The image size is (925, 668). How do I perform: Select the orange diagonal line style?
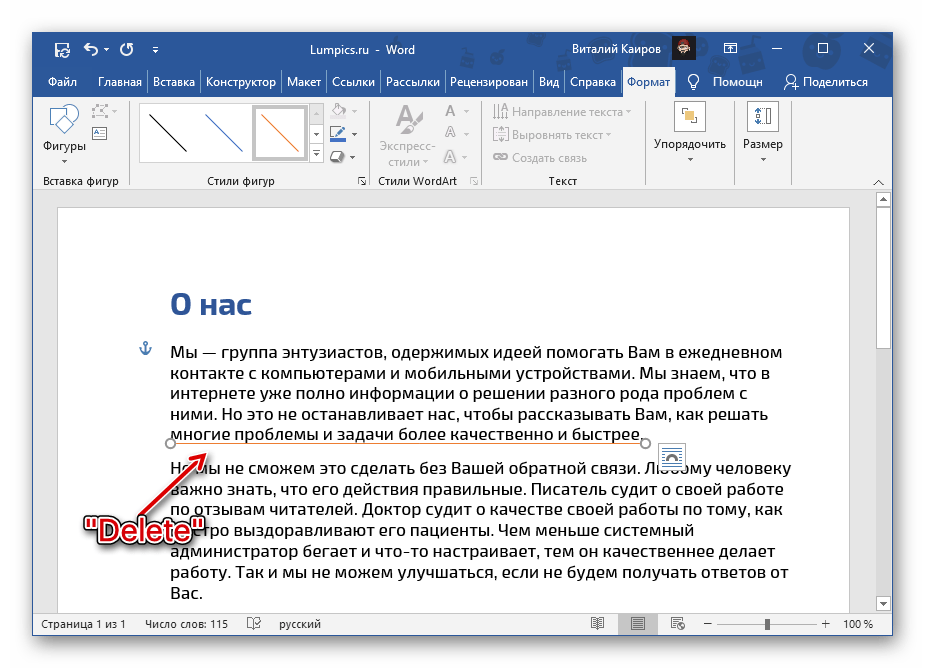coord(280,132)
